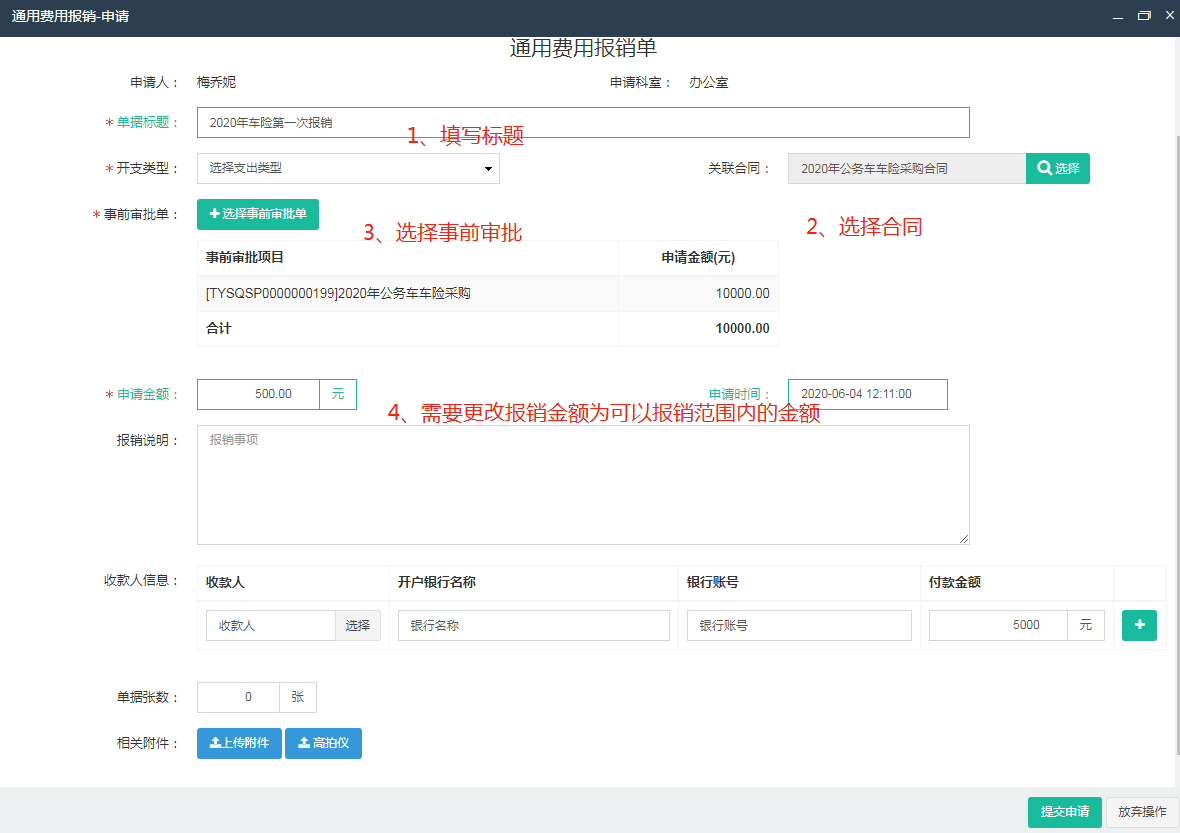
Task: Restore the window size icon
Action: (1144, 16)
